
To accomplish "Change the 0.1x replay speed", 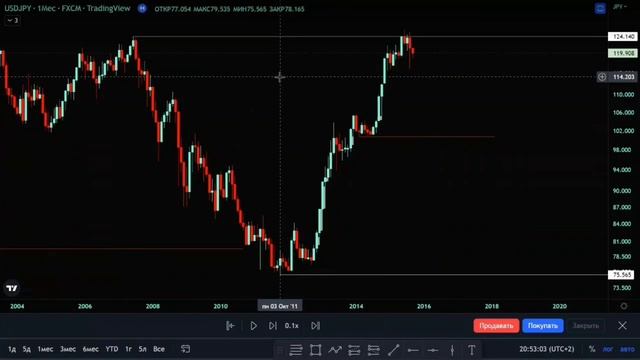I will click(x=291, y=326).
